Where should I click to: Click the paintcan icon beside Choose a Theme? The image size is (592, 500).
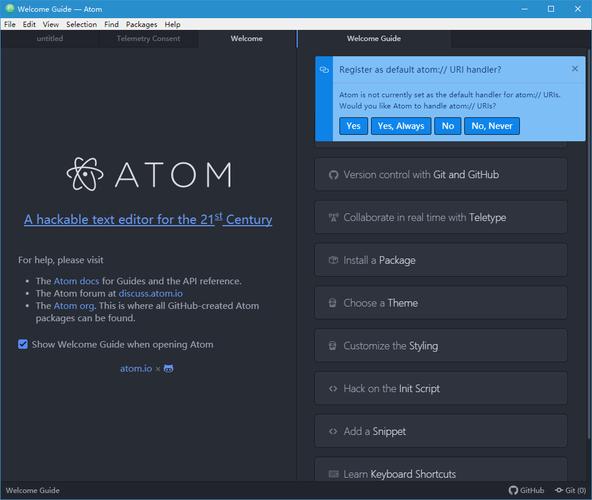[332, 303]
